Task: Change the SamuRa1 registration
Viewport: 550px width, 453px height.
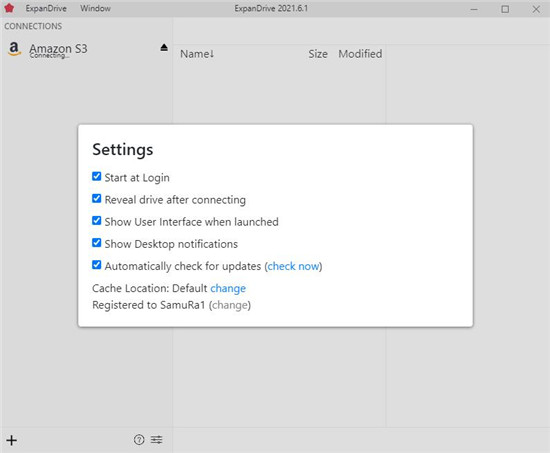Action: [x=230, y=305]
